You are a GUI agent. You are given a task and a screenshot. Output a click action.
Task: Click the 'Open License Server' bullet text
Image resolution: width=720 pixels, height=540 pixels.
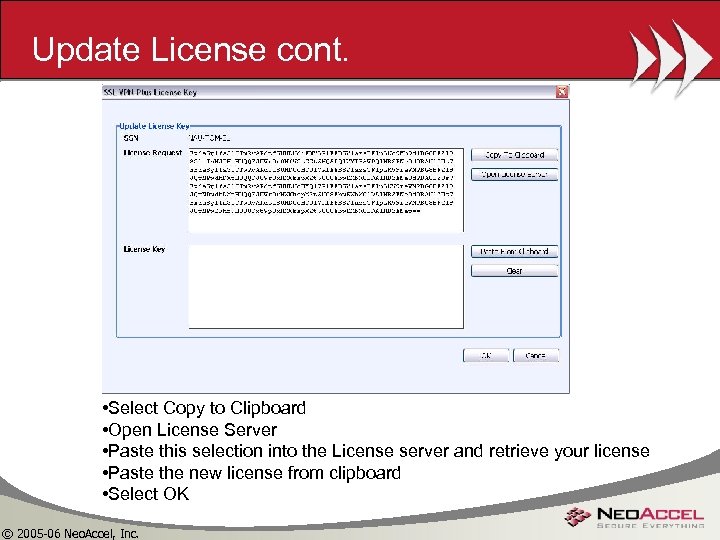pyautogui.click(x=190, y=430)
